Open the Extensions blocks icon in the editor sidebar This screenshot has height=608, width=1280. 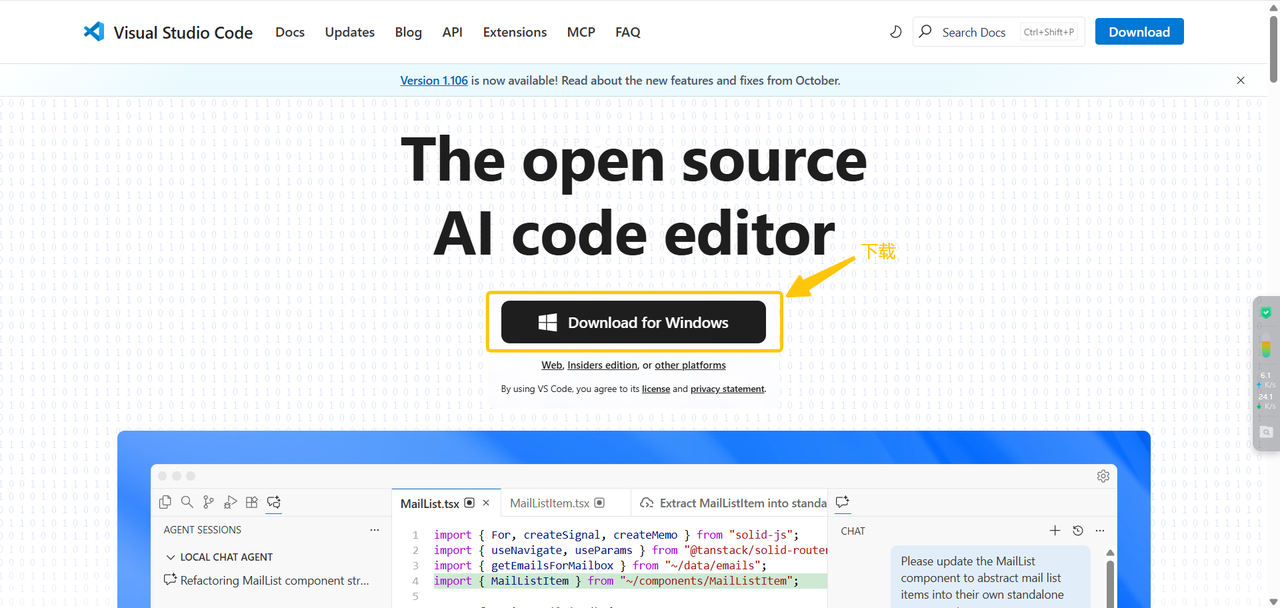pyautogui.click(x=252, y=502)
